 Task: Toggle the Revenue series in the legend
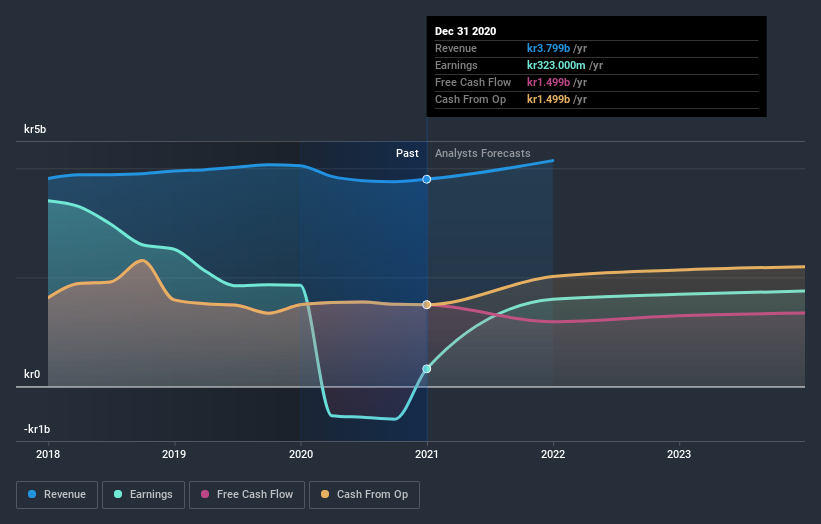pyautogui.click(x=57, y=495)
